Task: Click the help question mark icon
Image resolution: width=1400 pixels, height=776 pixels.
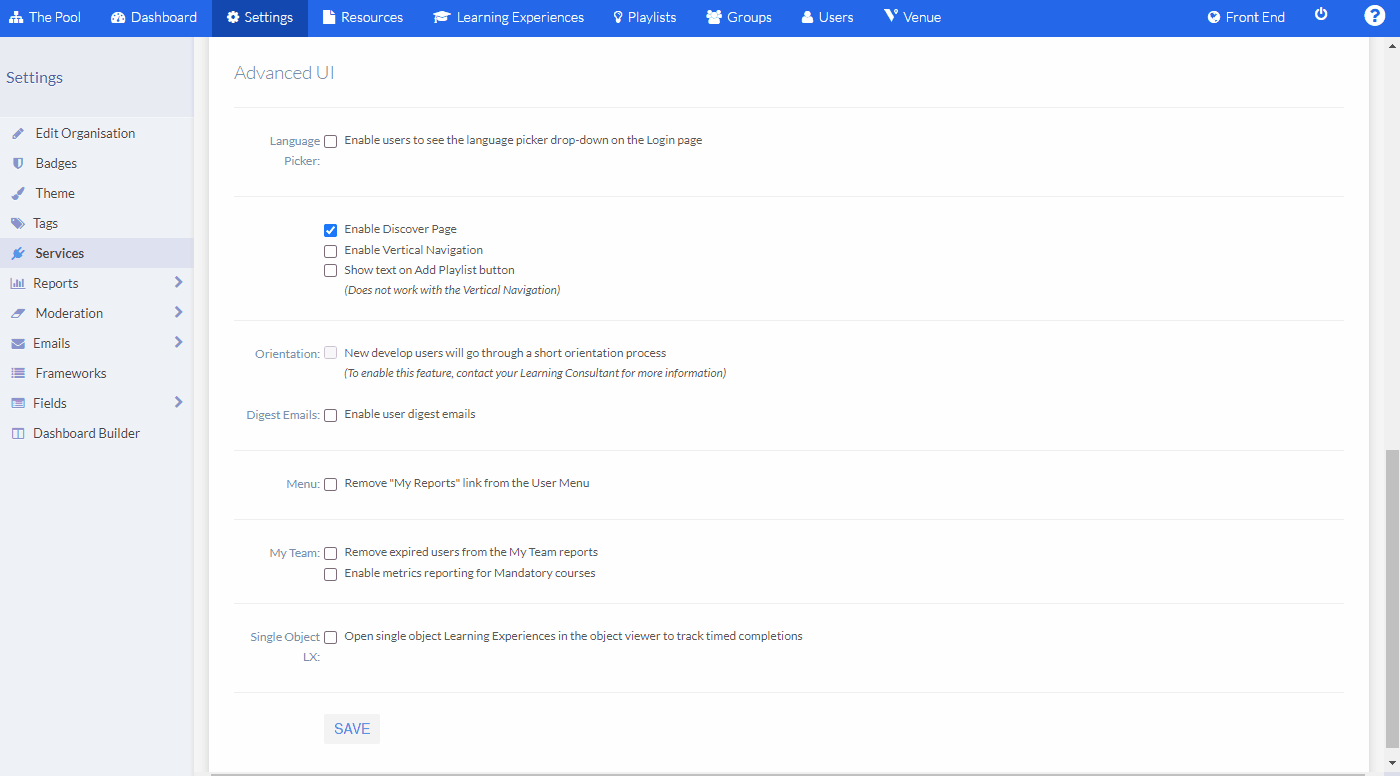Action: [x=1374, y=17]
